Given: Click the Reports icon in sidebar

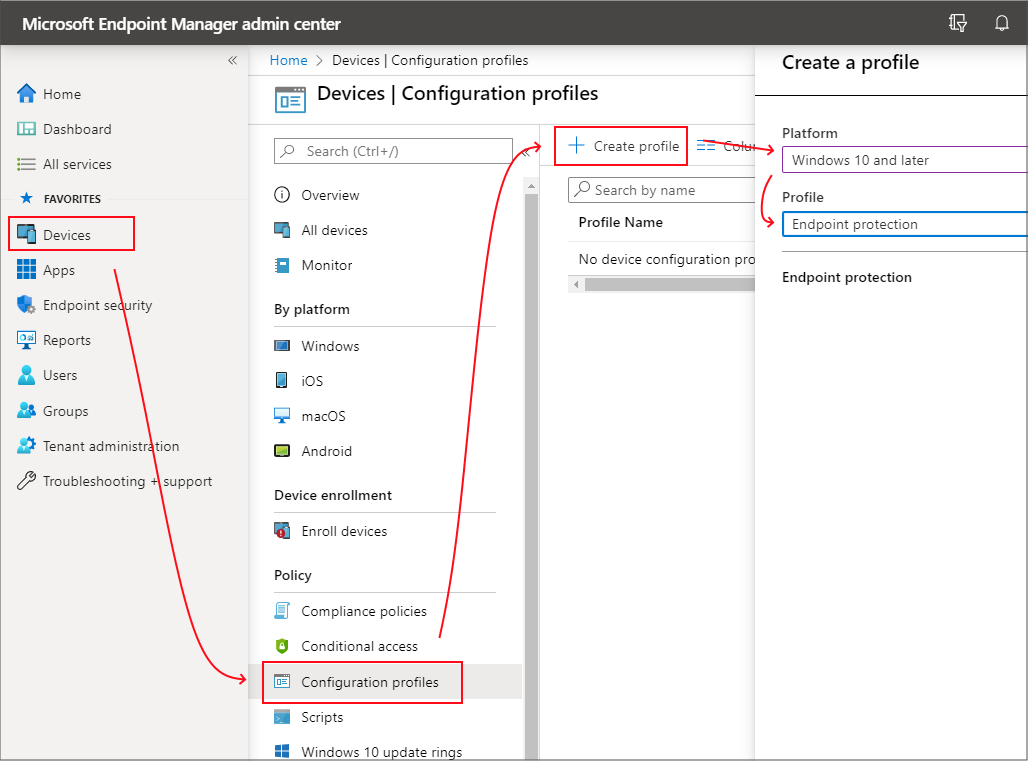Looking at the screenshot, I should 27,340.
